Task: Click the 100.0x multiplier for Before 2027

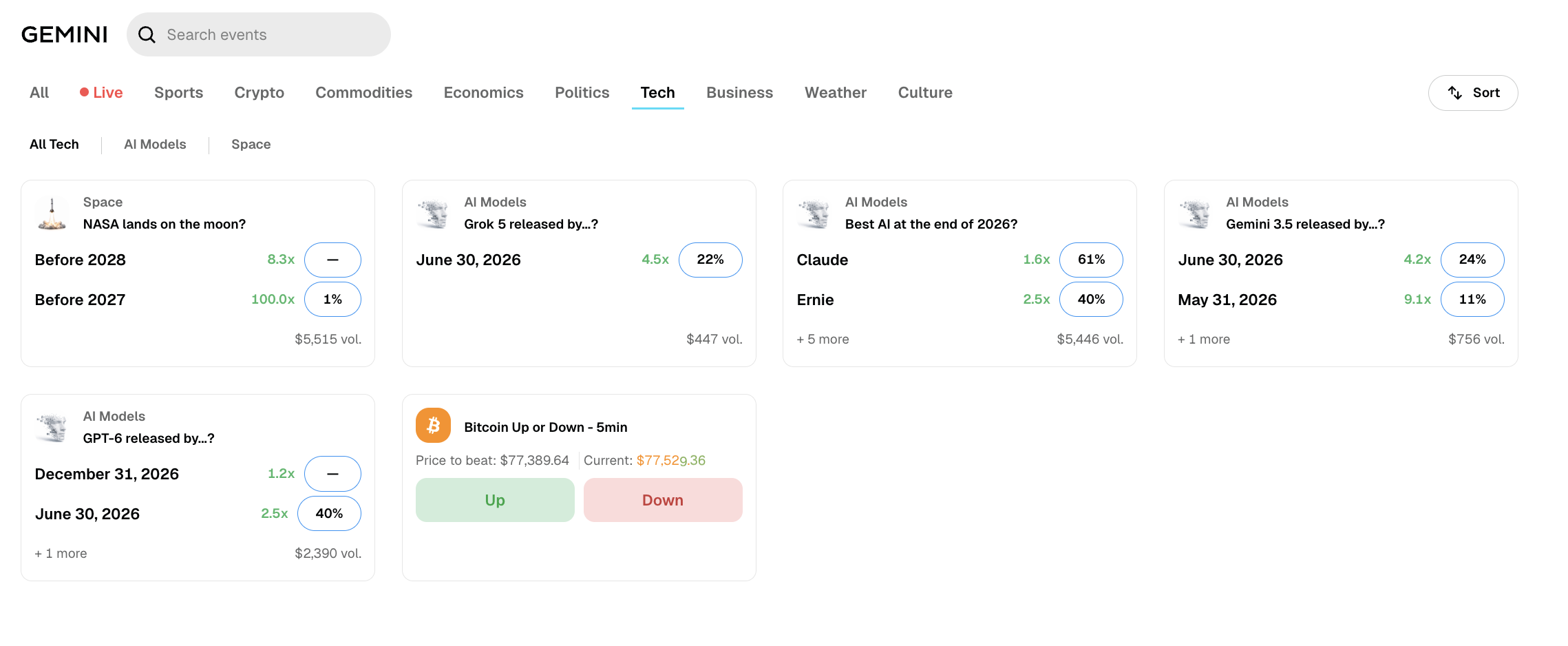Action: point(273,300)
